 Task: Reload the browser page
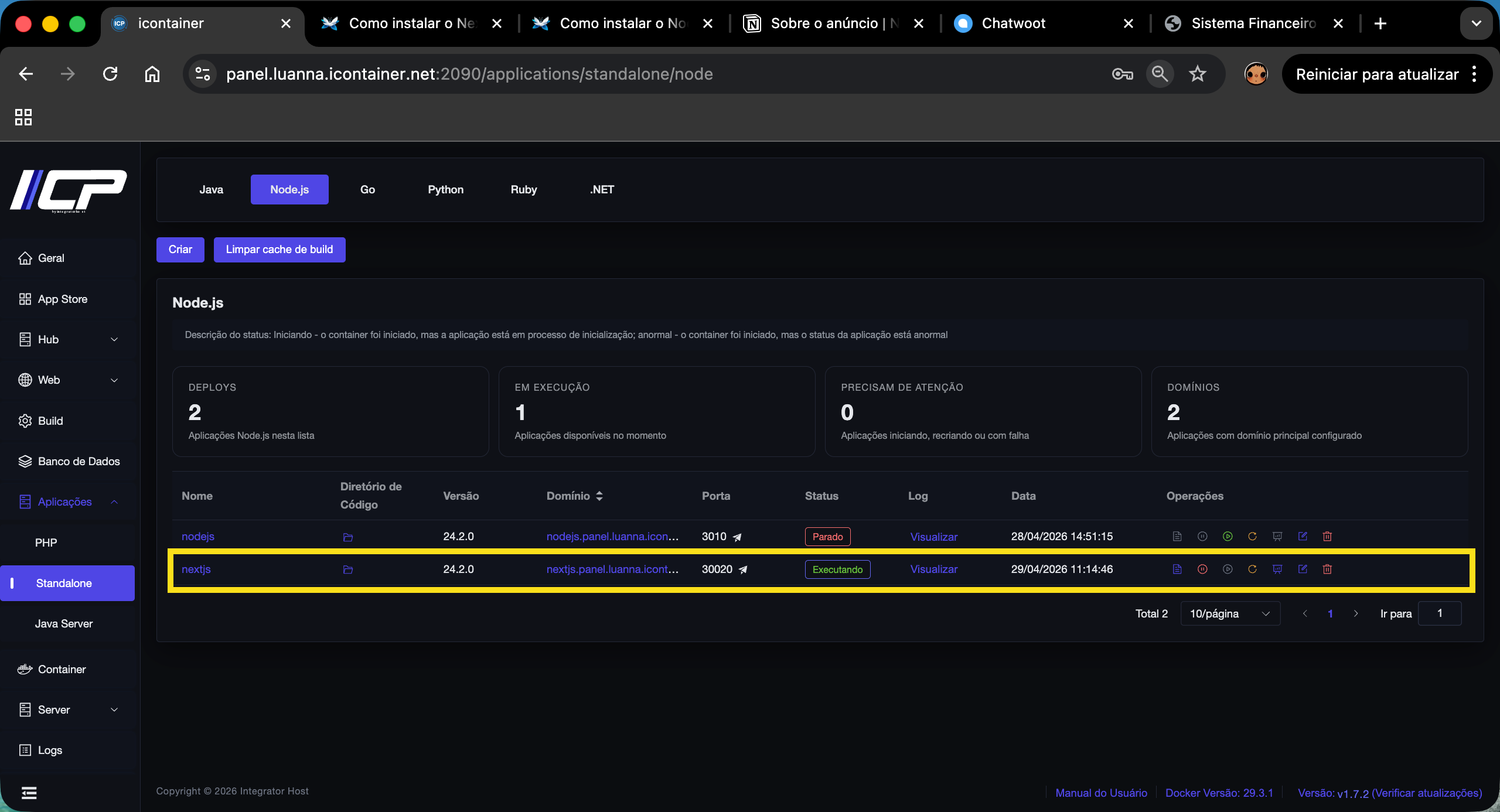coord(110,74)
